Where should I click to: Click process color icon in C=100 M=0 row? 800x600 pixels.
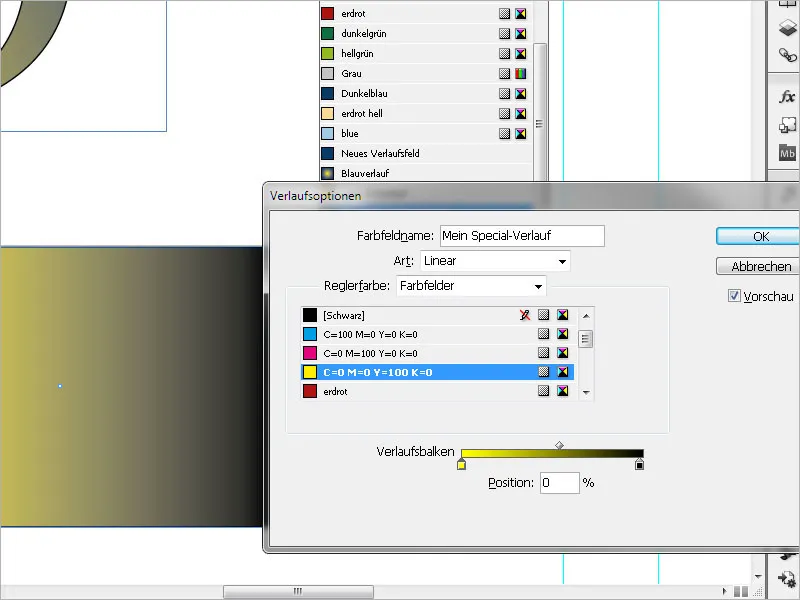pos(544,334)
